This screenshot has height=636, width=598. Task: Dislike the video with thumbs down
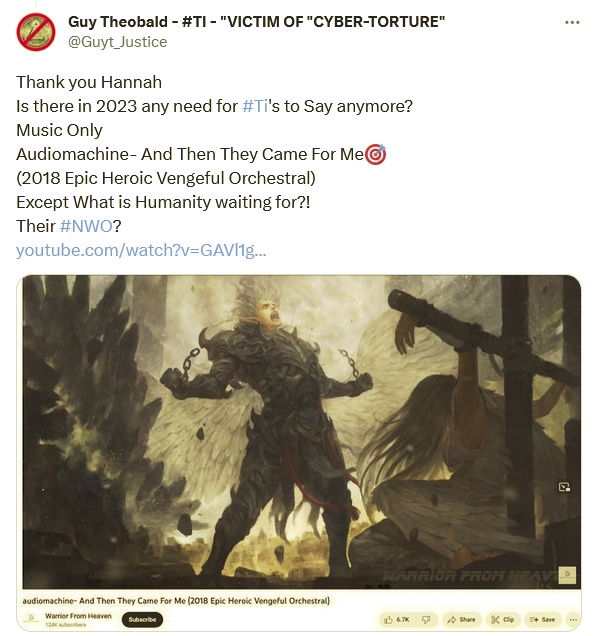tap(426, 619)
